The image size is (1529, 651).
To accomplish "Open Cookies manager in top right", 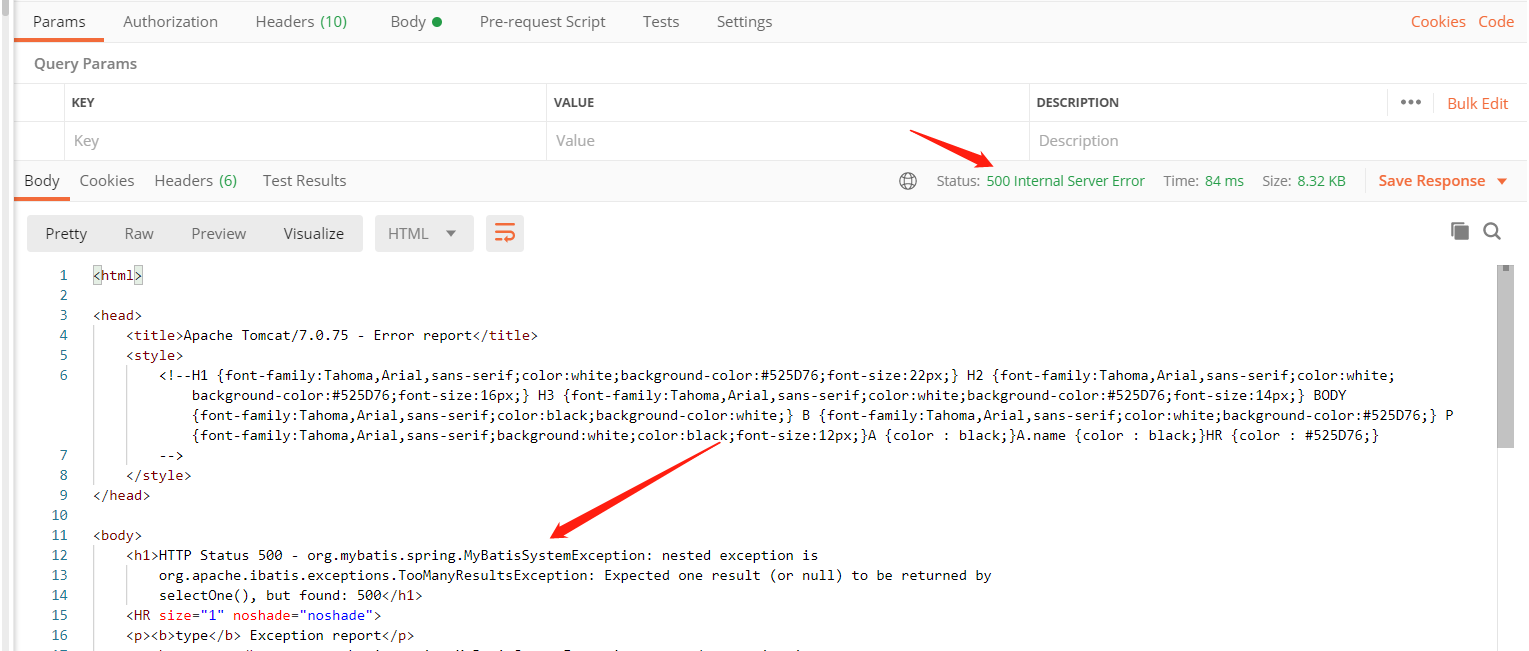I will [1437, 20].
